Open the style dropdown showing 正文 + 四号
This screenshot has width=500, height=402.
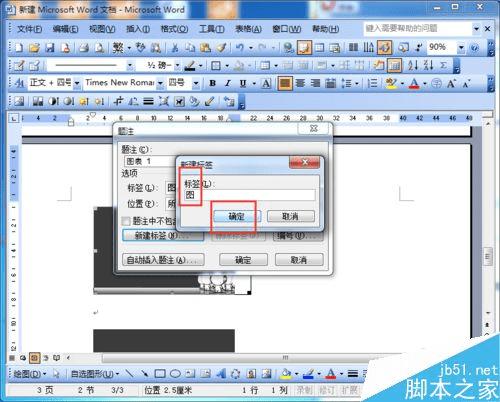[x=77, y=83]
